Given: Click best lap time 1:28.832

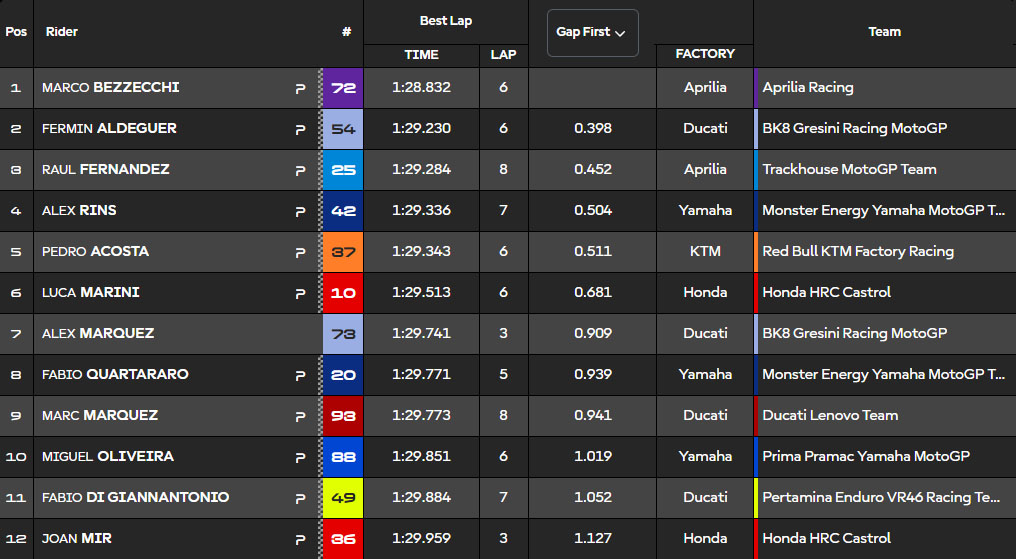Looking at the screenshot, I should [x=421, y=87].
